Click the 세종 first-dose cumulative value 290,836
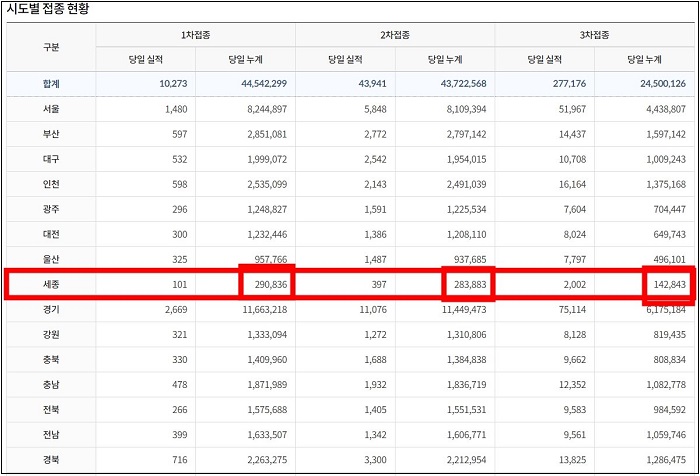This screenshot has height=476, width=700. [271, 284]
